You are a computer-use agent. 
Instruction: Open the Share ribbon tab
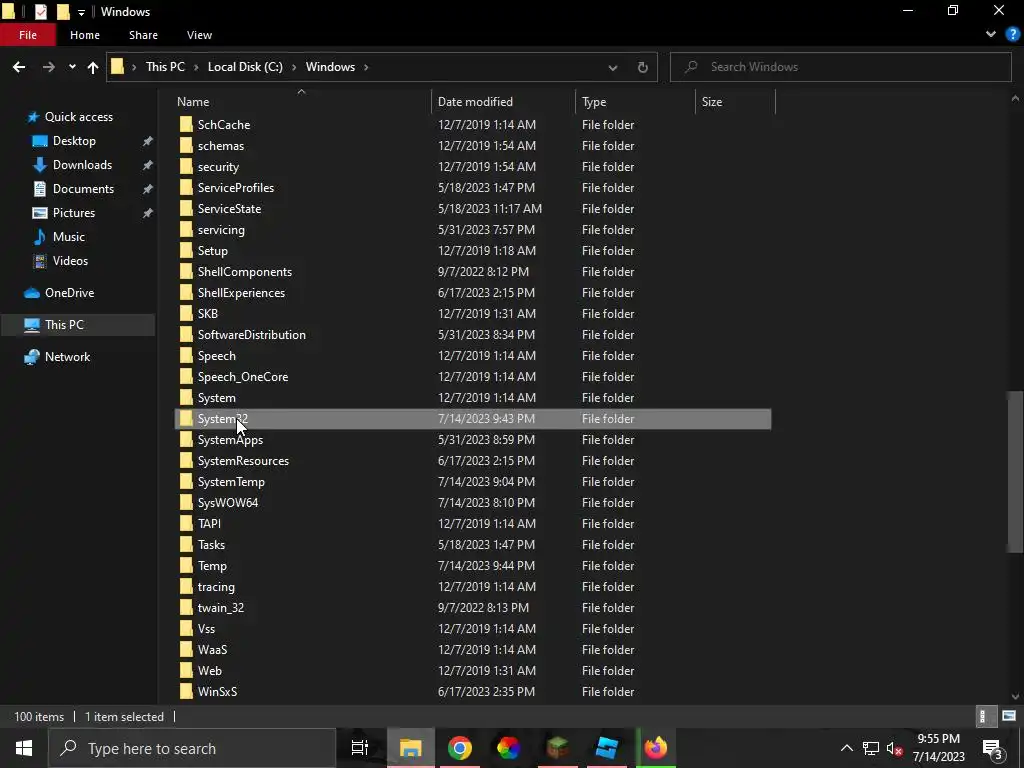[143, 35]
